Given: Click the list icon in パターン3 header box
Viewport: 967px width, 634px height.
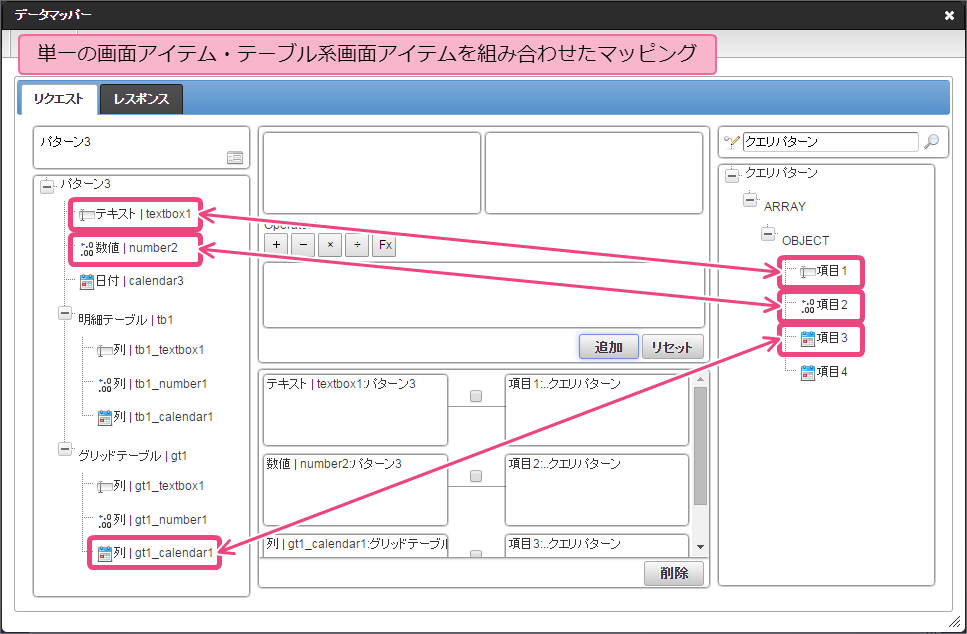Looking at the screenshot, I should click(x=234, y=157).
